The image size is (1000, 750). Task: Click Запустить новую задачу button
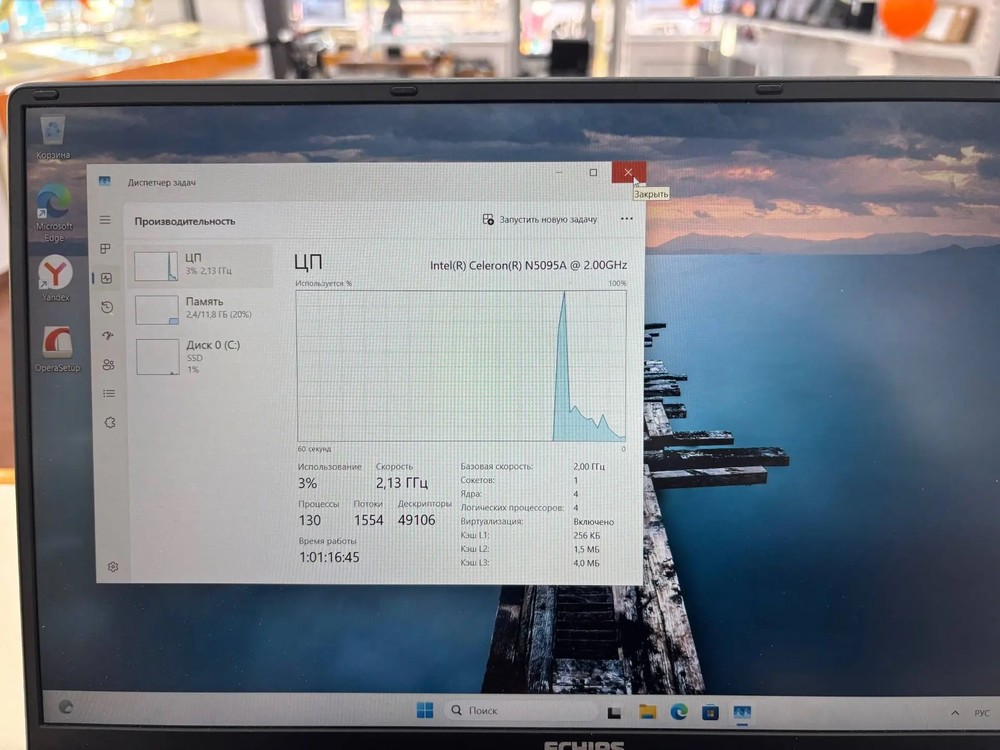pyautogui.click(x=540, y=219)
